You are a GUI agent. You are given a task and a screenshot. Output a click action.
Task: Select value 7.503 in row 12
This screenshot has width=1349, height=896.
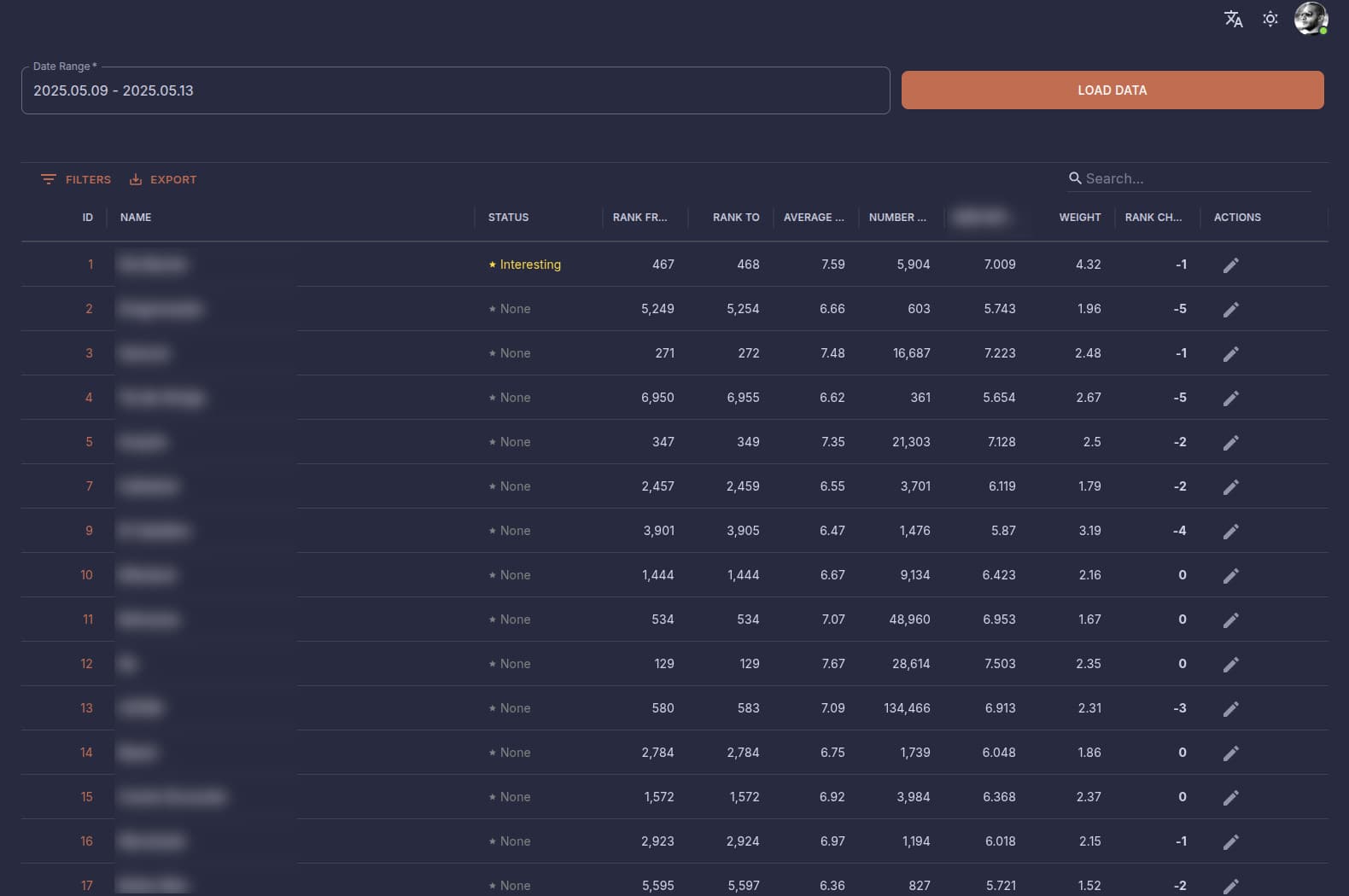[1000, 664]
